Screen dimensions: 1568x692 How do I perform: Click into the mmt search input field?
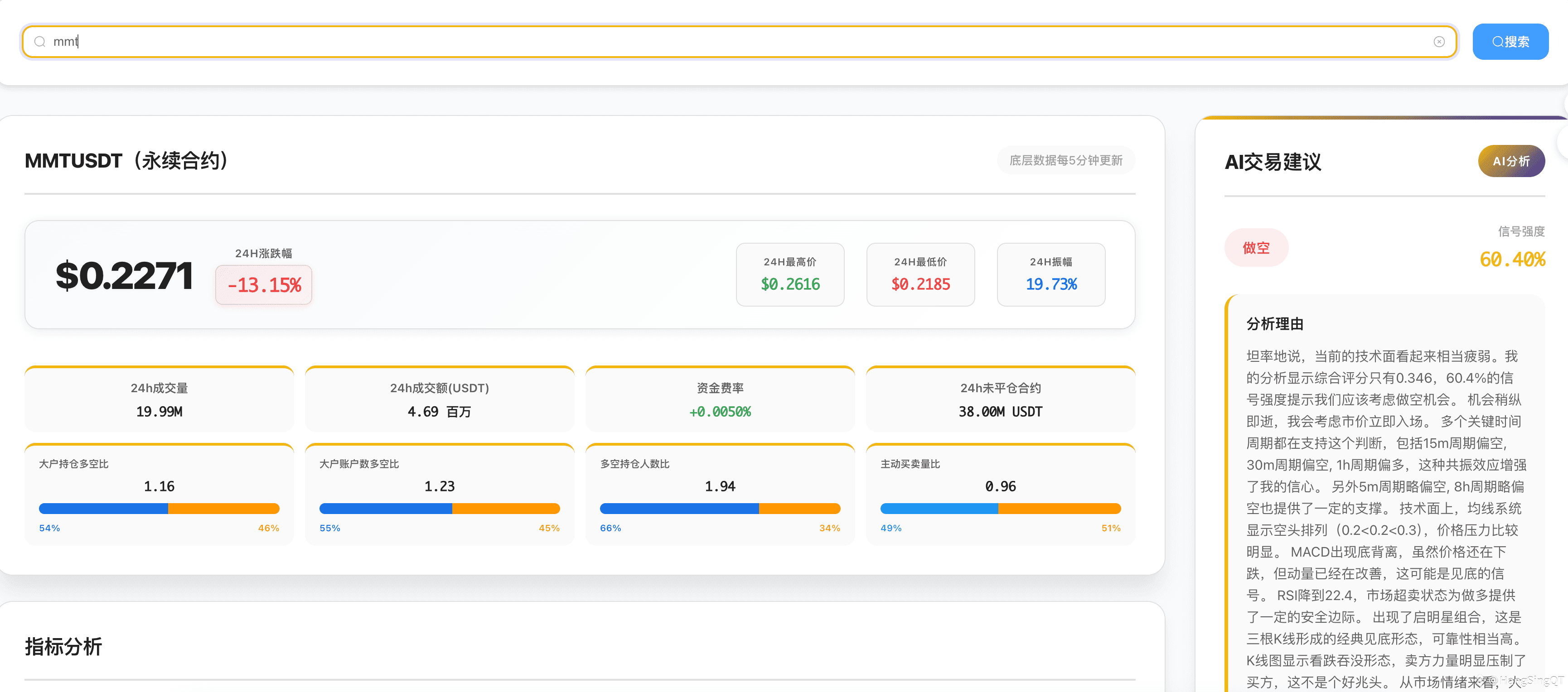tap(731, 42)
